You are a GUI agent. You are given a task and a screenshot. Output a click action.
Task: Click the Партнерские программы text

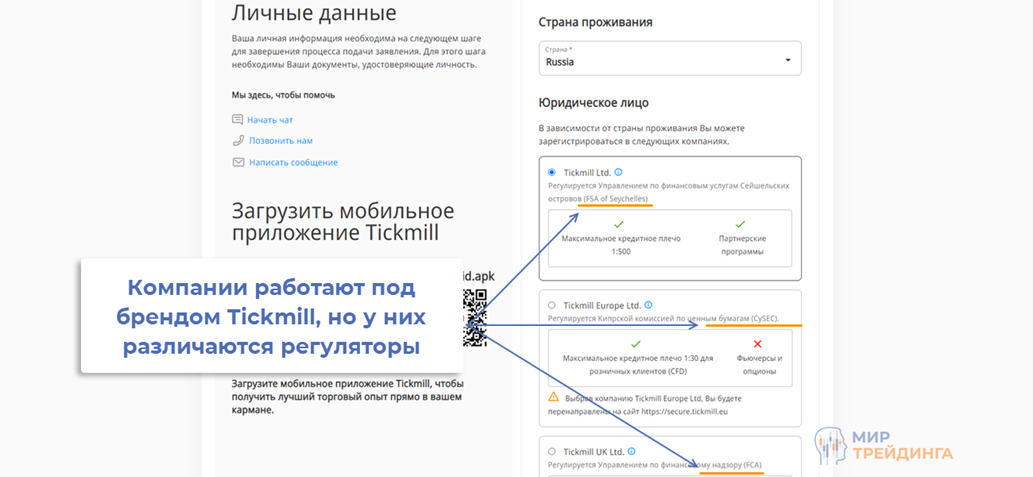(742, 245)
